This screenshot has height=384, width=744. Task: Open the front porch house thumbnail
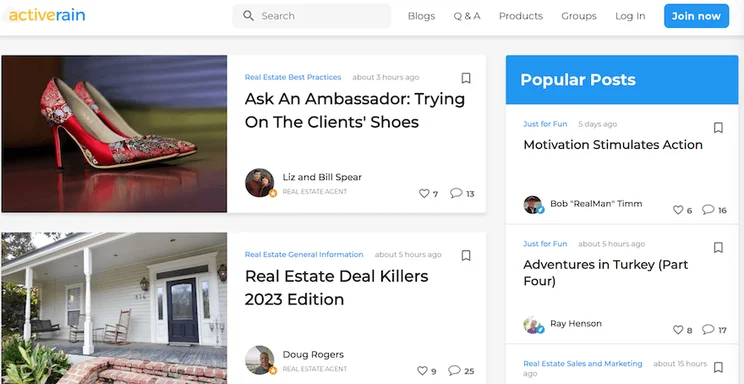tap(114, 308)
